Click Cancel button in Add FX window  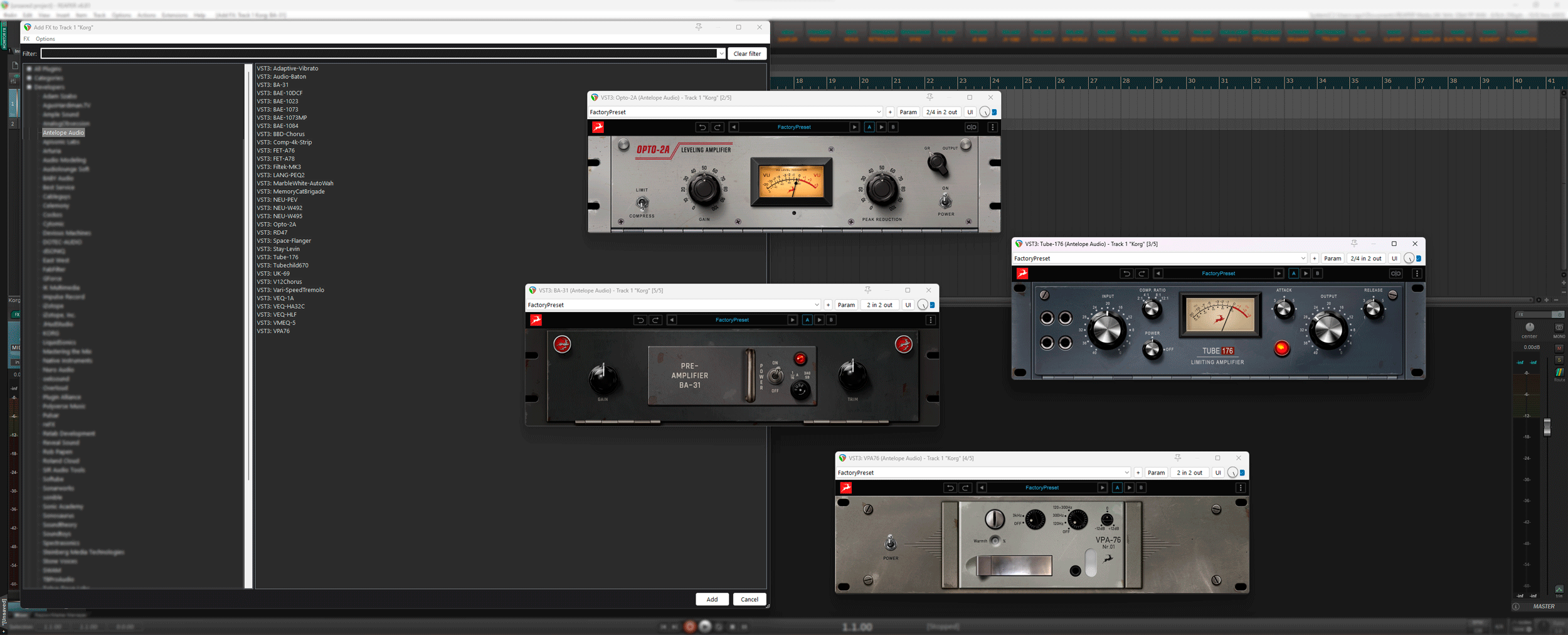coord(750,599)
